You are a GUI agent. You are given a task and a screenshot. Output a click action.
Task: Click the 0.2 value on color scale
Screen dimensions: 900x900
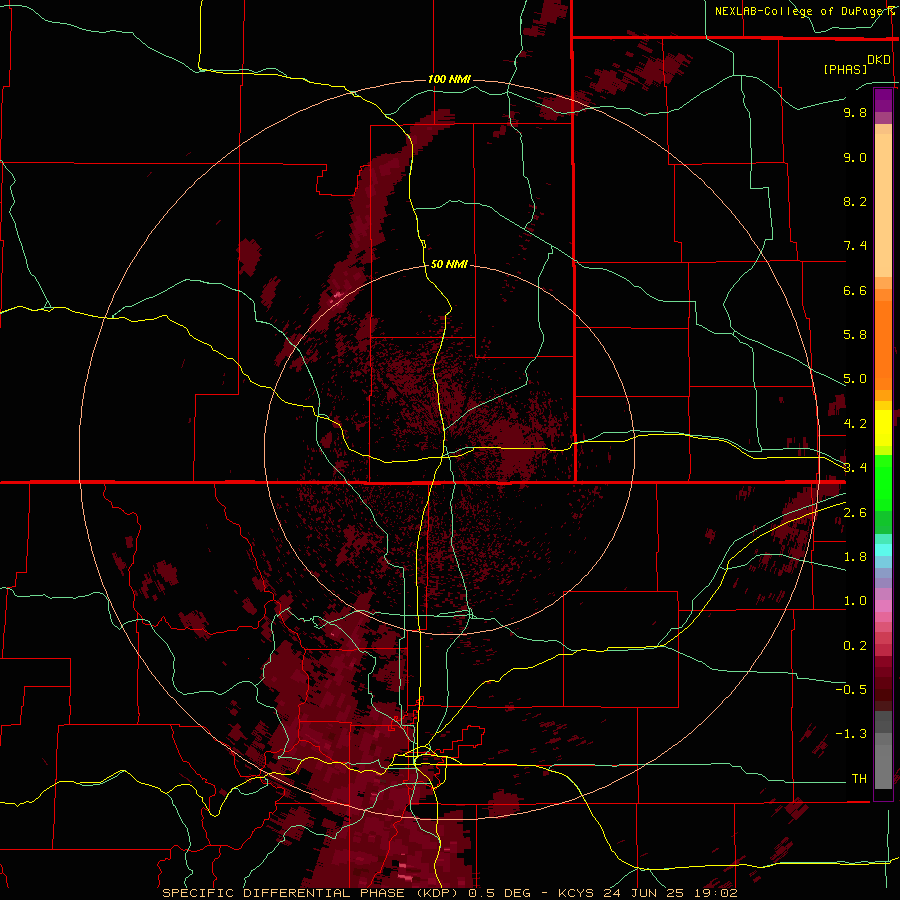pos(855,646)
